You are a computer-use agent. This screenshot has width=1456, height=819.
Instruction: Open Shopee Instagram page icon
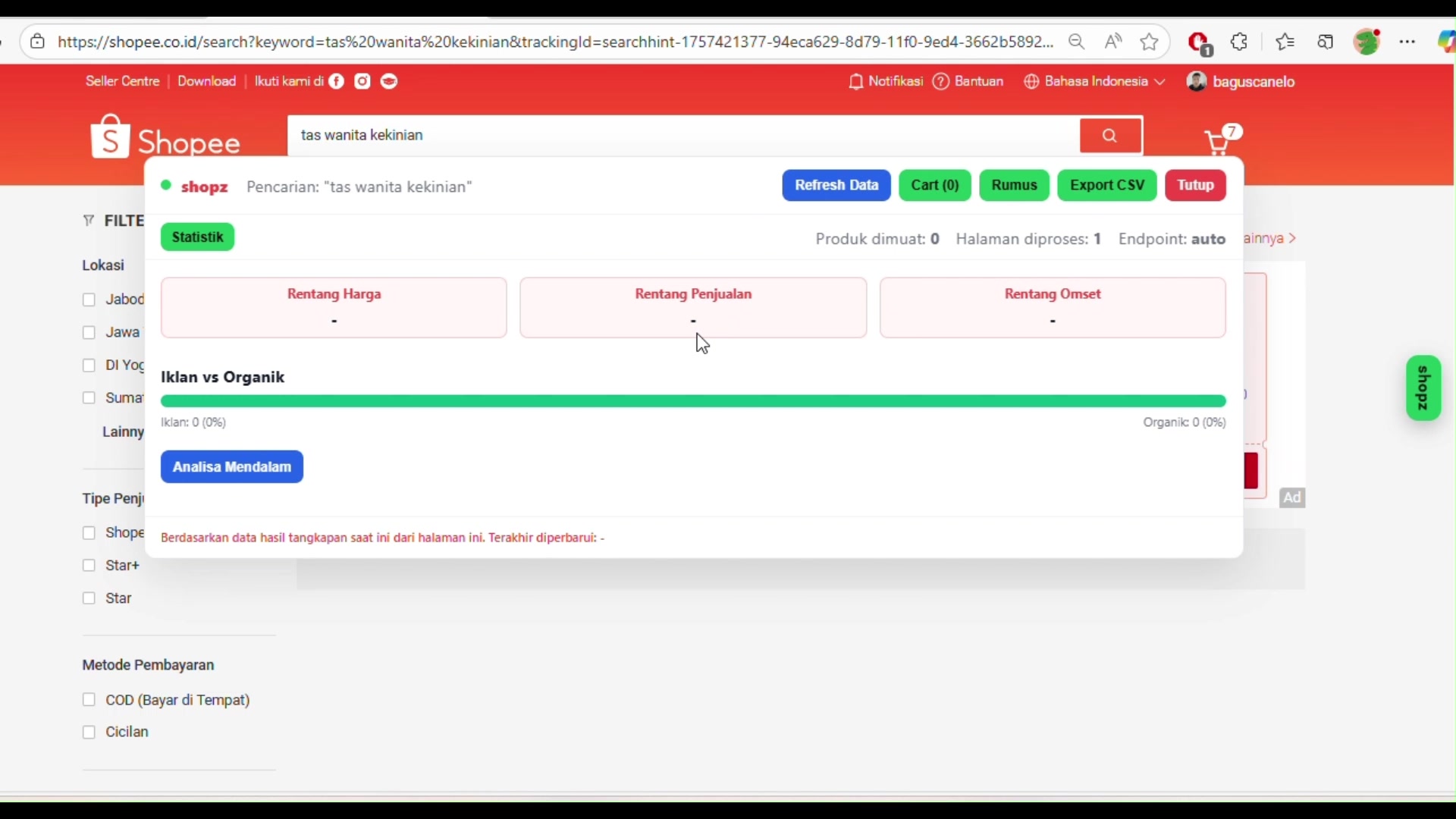[x=363, y=81]
